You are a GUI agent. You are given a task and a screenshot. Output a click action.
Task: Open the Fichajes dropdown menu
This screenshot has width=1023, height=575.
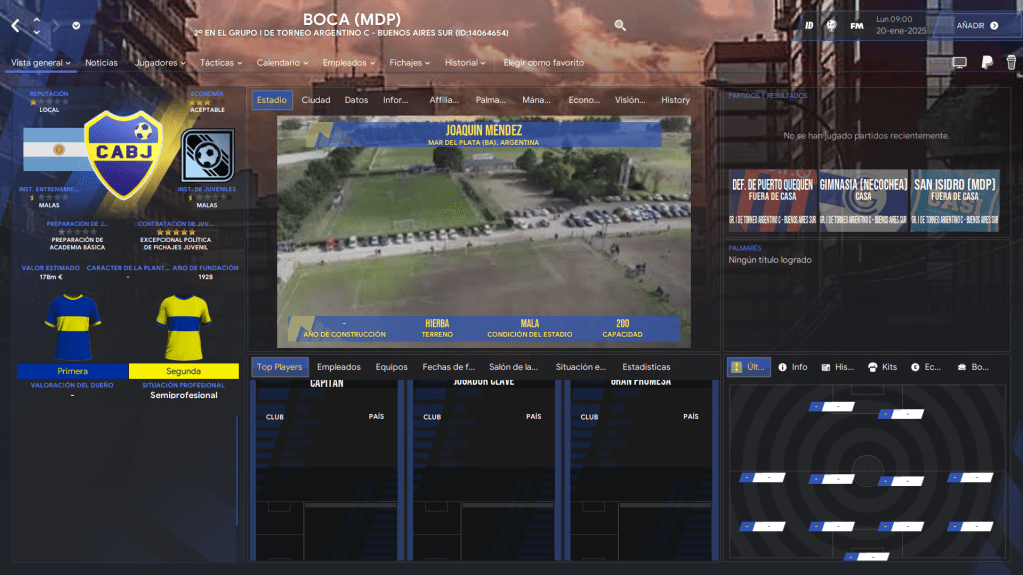pyautogui.click(x=410, y=63)
